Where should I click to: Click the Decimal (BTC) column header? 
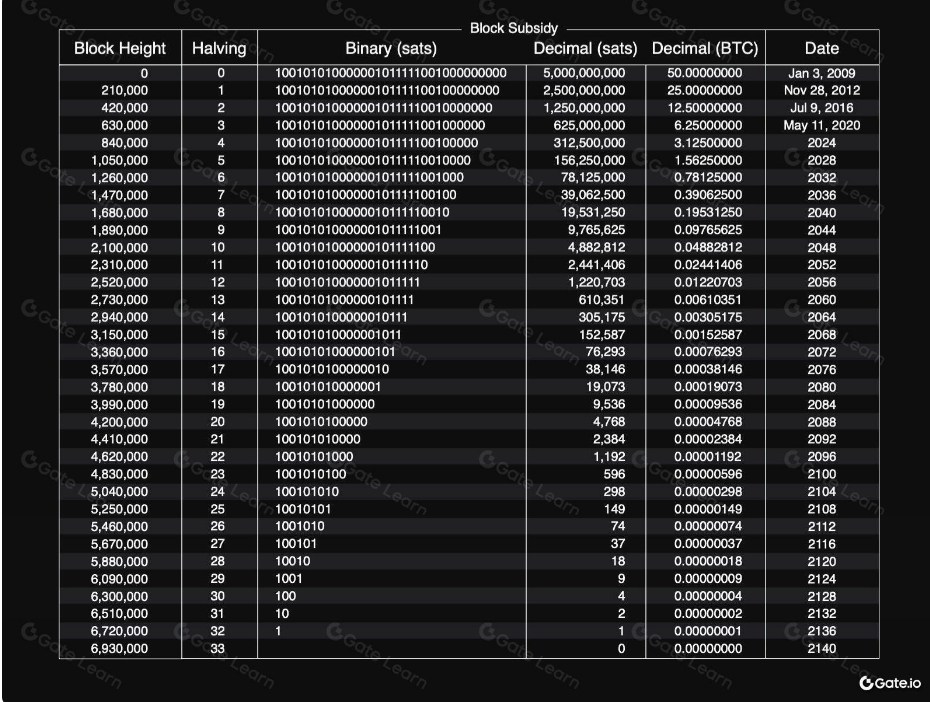tap(705, 49)
